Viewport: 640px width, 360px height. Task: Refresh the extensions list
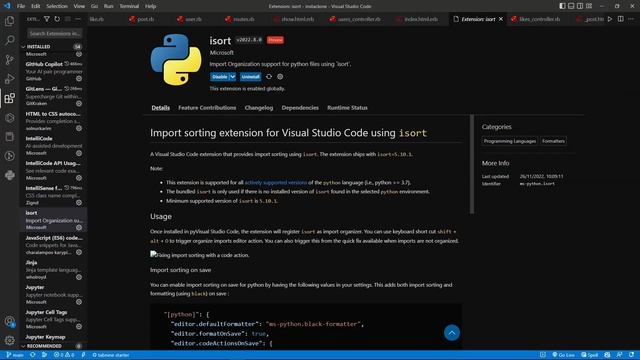click(57, 19)
